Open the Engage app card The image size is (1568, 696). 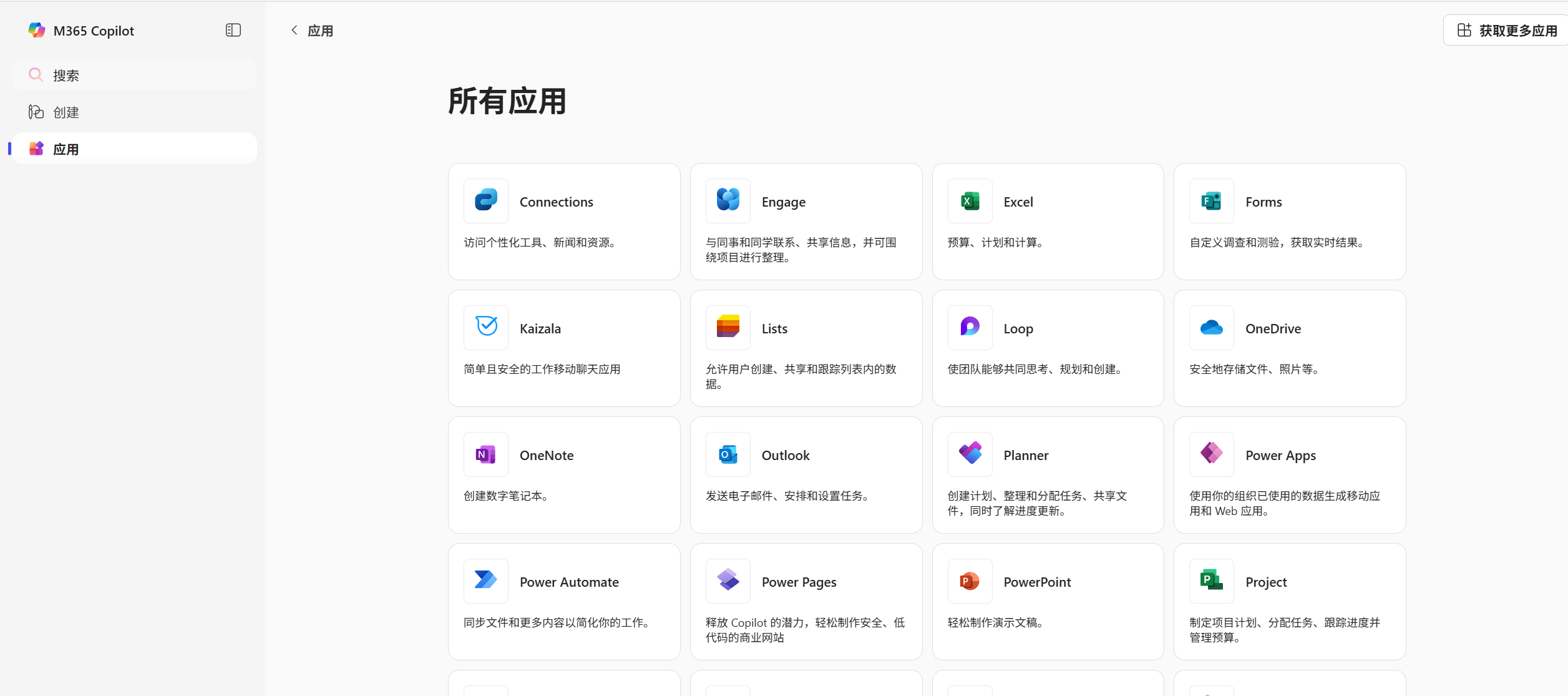pos(806,222)
